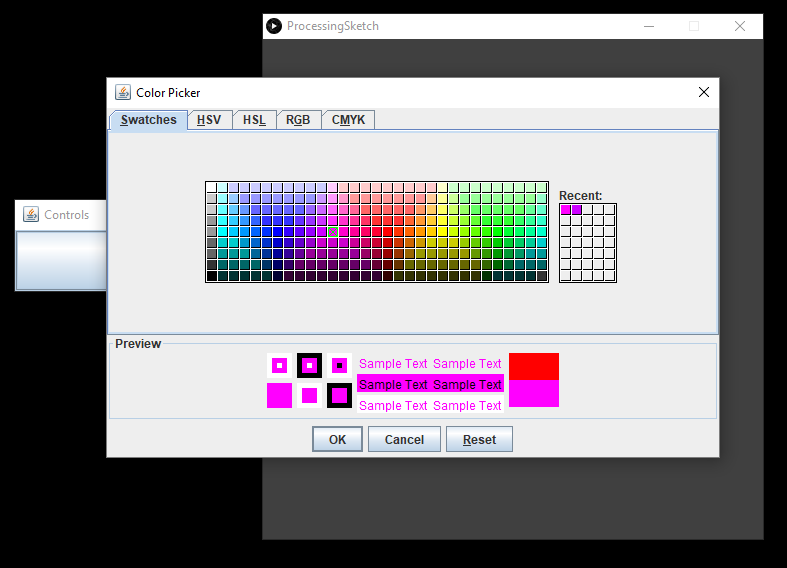Confirm the color with OK
The width and height of the screenshot is (787, 568).
click(x=337, y=440)
